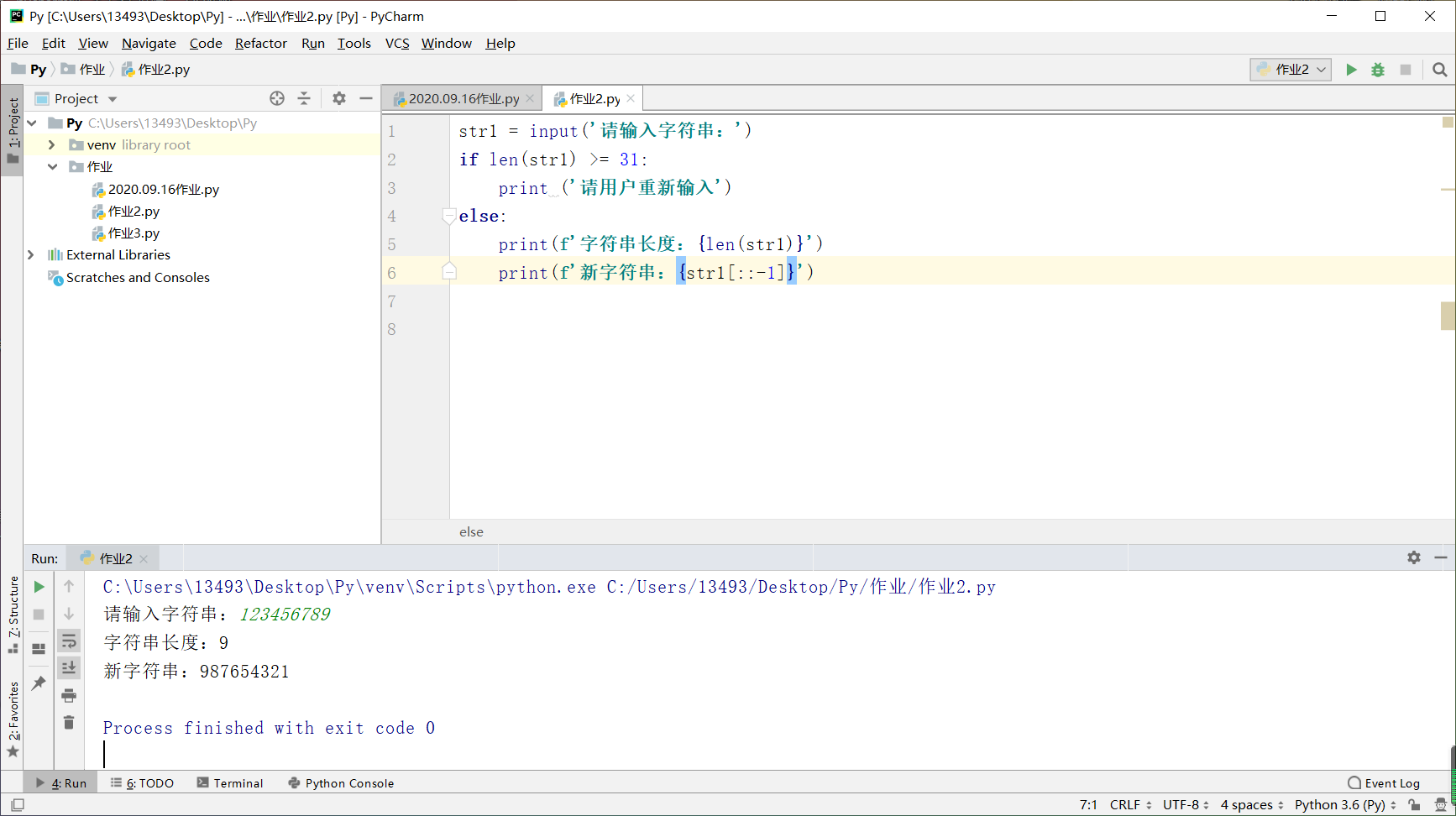Image resolution: width=1456 pixels, height=816 pixels.
Task: Open the Terminal tool window
Action: tap(230, 782)
